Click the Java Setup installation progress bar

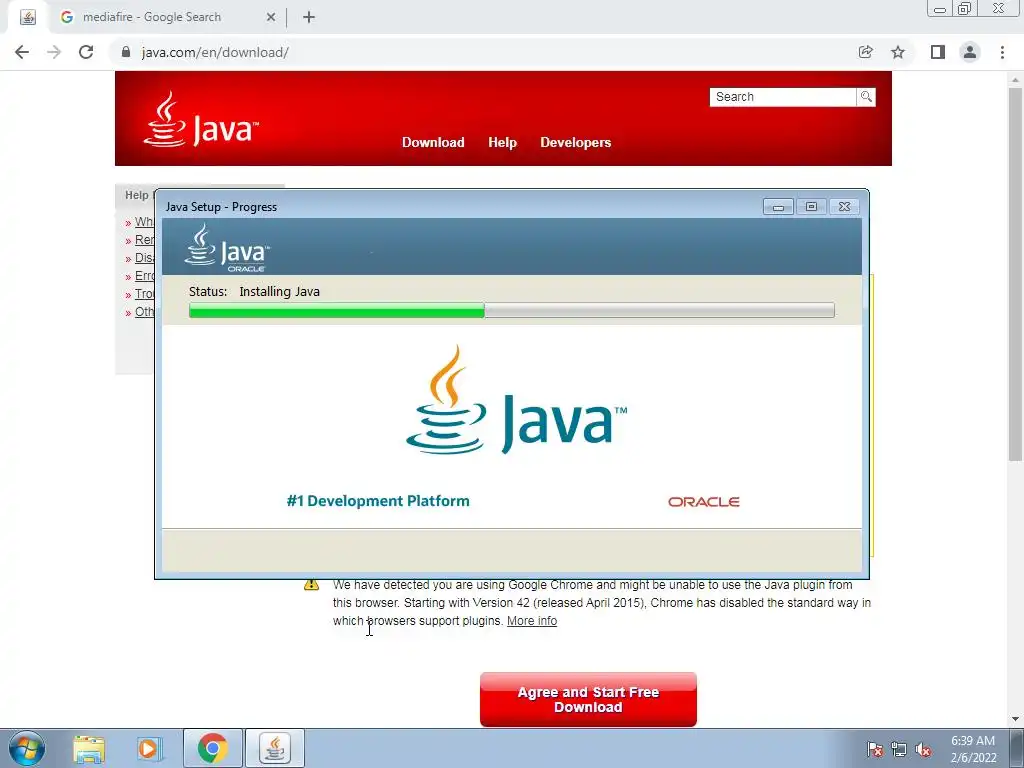coord(511,310)
